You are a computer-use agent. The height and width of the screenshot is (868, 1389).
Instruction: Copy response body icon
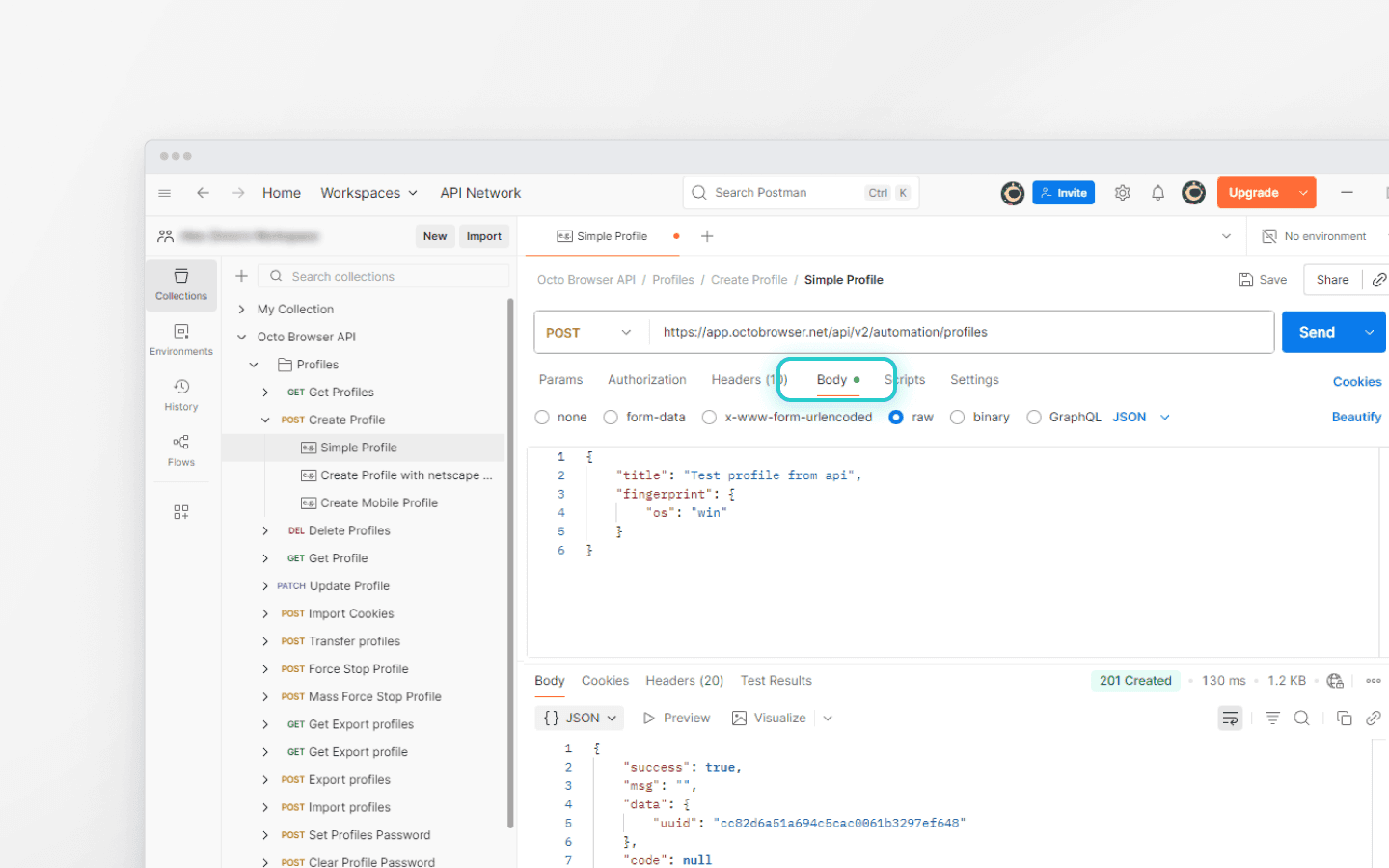[x=1344, y=718]
